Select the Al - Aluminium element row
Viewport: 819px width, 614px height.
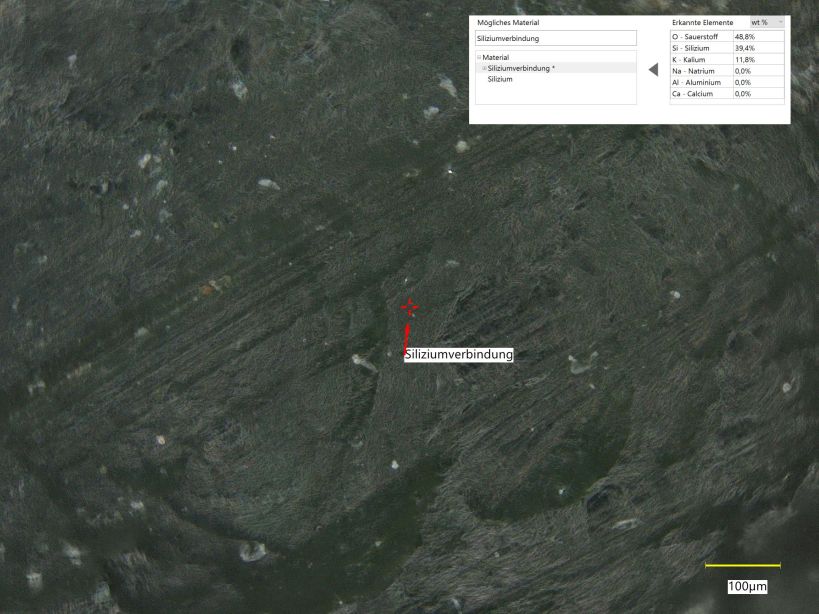click(700, 82)
